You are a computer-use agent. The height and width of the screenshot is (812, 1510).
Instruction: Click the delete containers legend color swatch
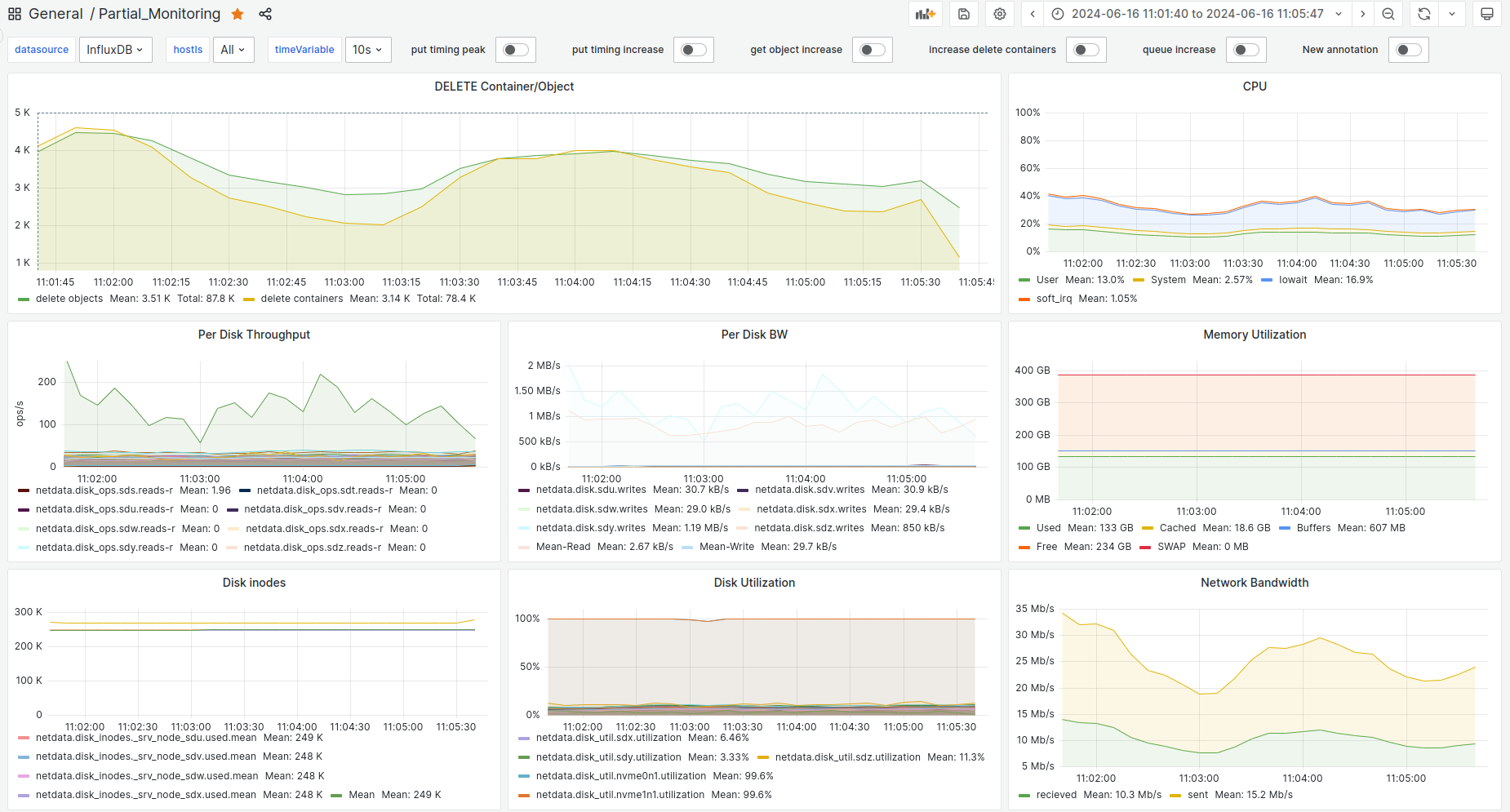249,300
